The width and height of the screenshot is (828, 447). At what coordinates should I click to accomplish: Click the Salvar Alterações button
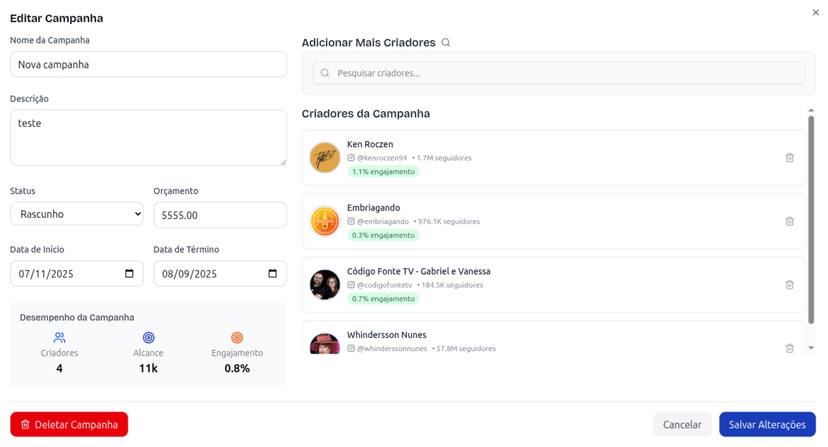click(767, 425)
